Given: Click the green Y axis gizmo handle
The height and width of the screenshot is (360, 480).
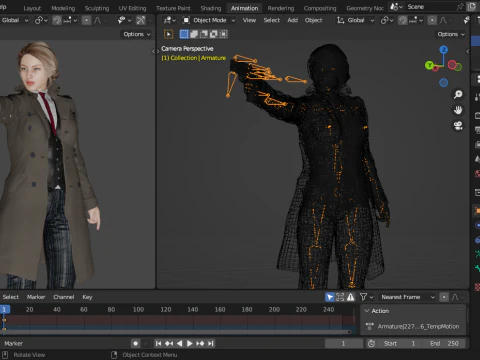Looking at the screenshot, I should pyautogui.click(x=429, y=65).
